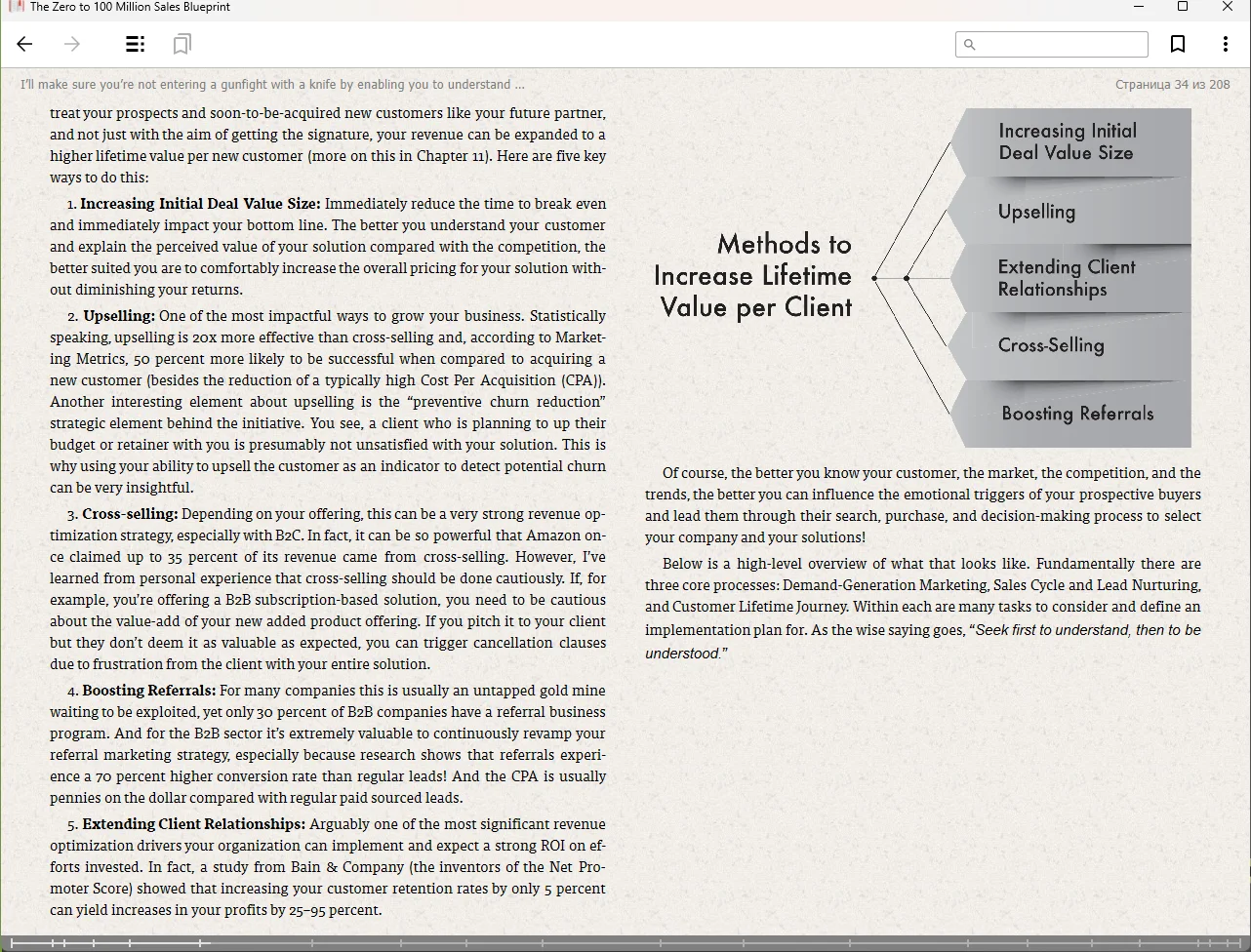
Task: Click the 'Methods to Increase Lifetime Value' diagram title
Action: pyautogui.click(x=753, y=276)
